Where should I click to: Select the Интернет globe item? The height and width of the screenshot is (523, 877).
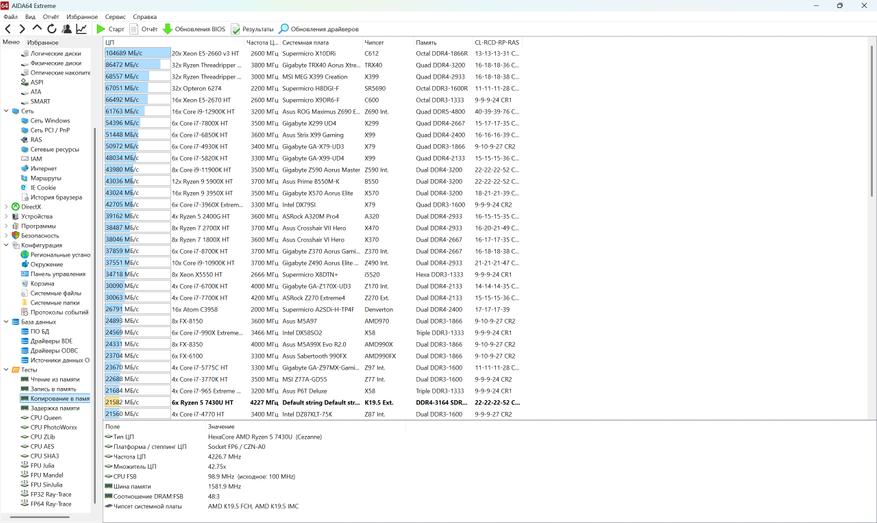[39, 168]
